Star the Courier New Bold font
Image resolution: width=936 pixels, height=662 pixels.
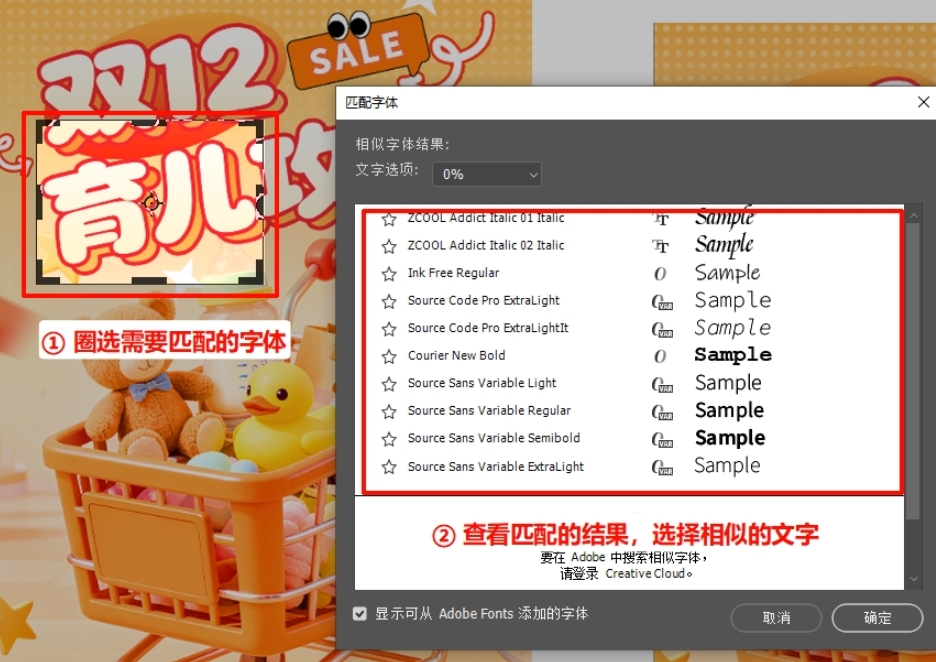click(x=389, y=356)
